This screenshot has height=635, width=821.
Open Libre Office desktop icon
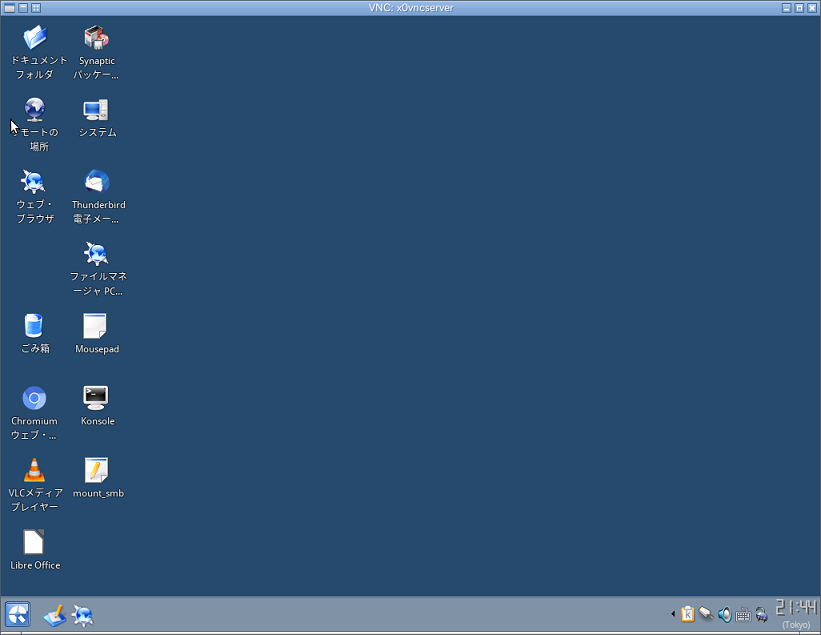[34, 542]
